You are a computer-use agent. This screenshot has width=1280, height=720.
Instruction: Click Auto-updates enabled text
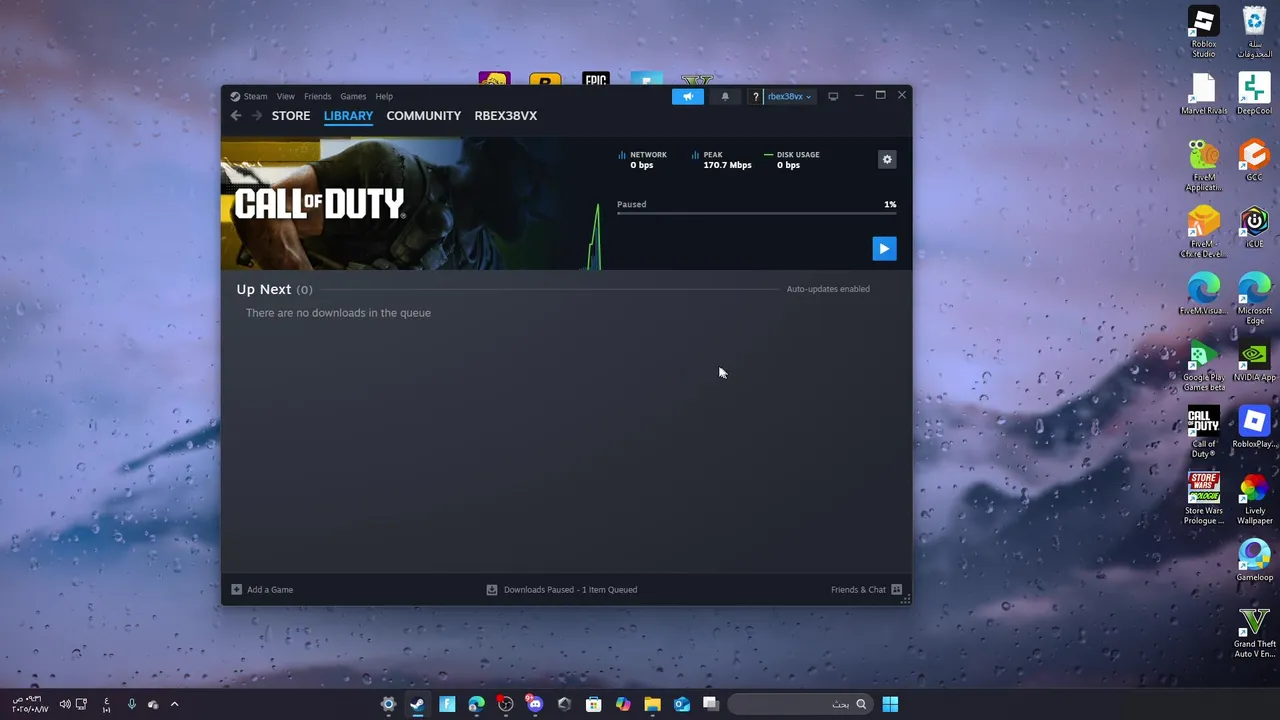tap(828, 289)
